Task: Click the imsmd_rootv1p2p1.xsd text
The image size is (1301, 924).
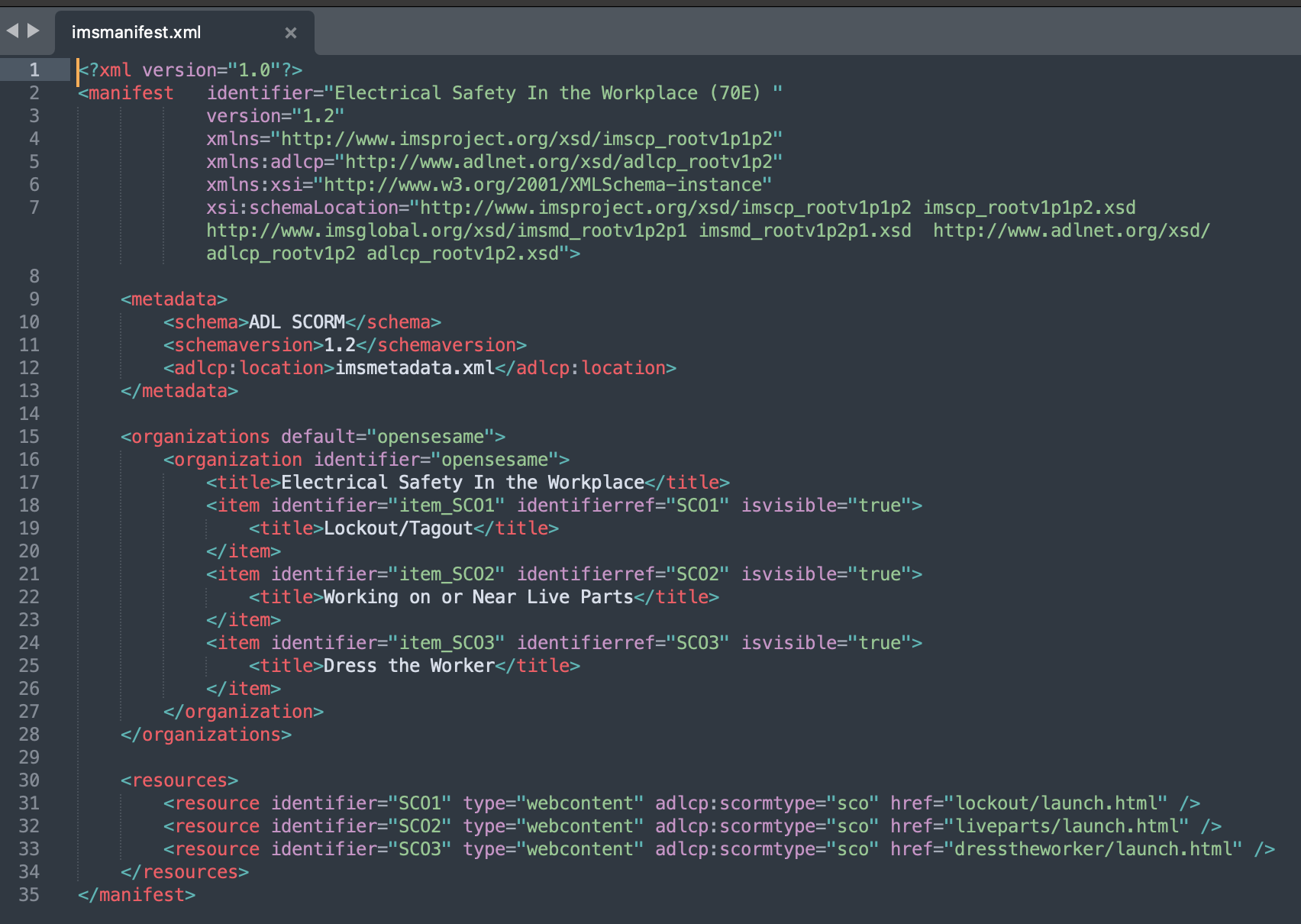Action: click(805, 231)
